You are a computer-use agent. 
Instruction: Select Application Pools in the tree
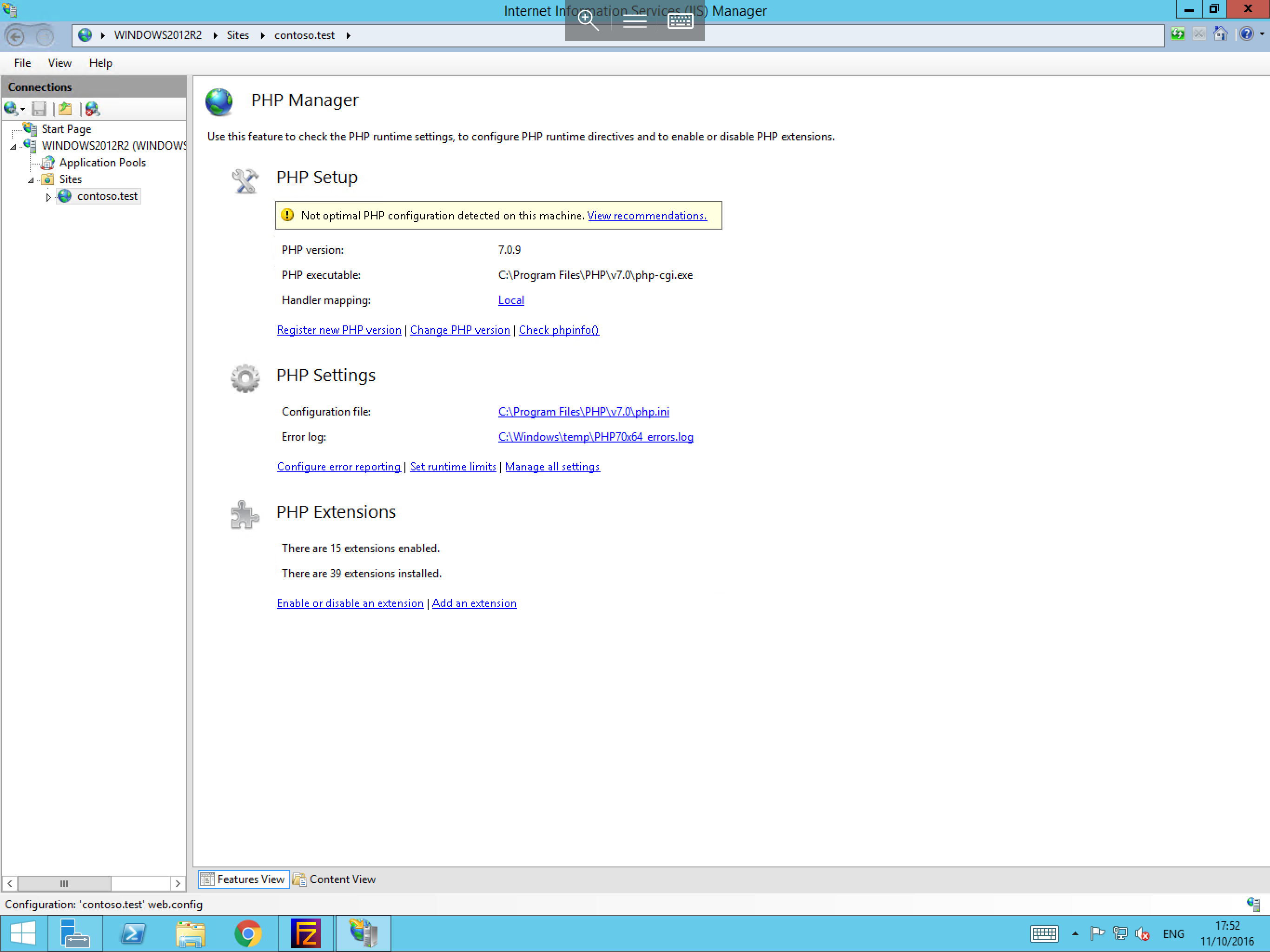pyautogui.click(x=102, y=163)
